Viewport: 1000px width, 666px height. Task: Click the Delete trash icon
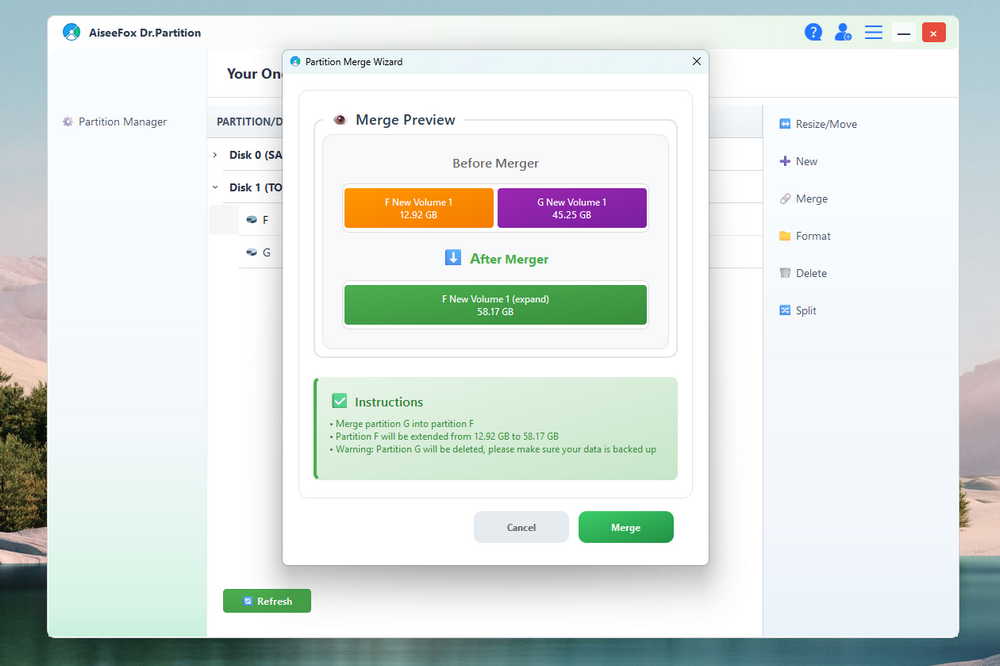tap(785, 273)
